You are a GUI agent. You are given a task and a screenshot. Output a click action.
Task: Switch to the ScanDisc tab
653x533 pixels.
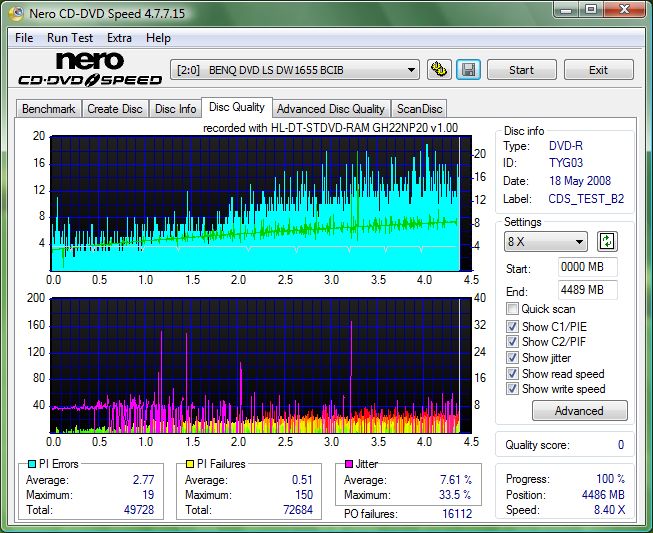pos(419,109)
